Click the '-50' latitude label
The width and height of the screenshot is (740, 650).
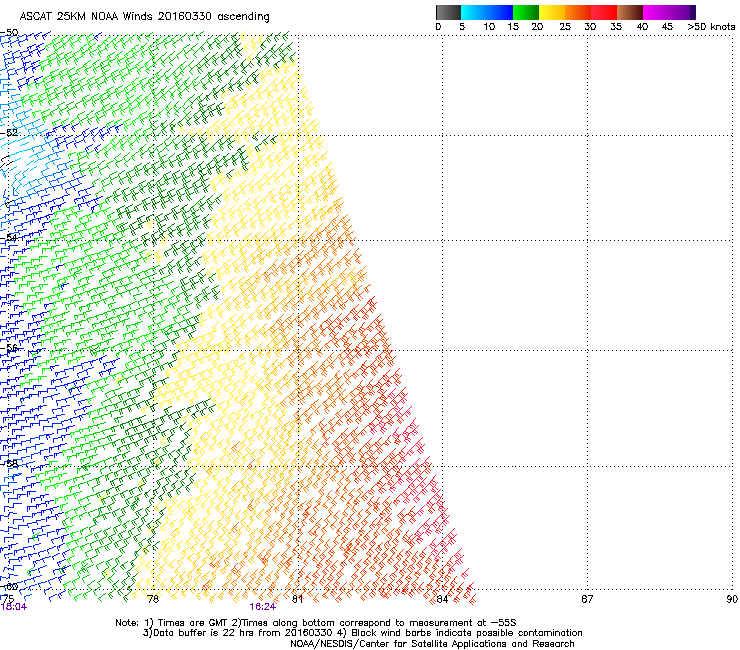pyautogui.click(x=9, y=33)
